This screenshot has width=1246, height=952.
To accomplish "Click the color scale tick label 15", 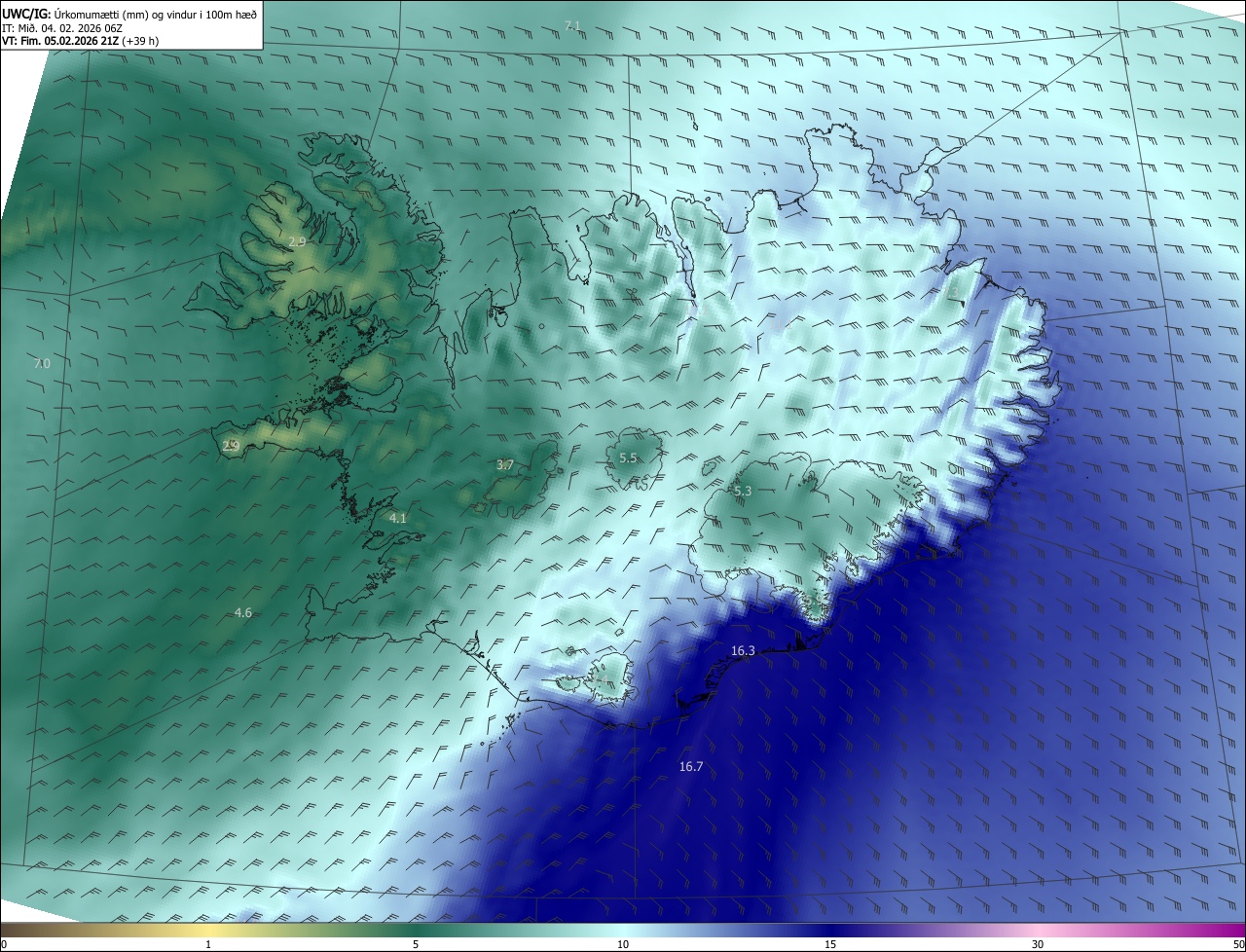I will (x=830, y=944).
